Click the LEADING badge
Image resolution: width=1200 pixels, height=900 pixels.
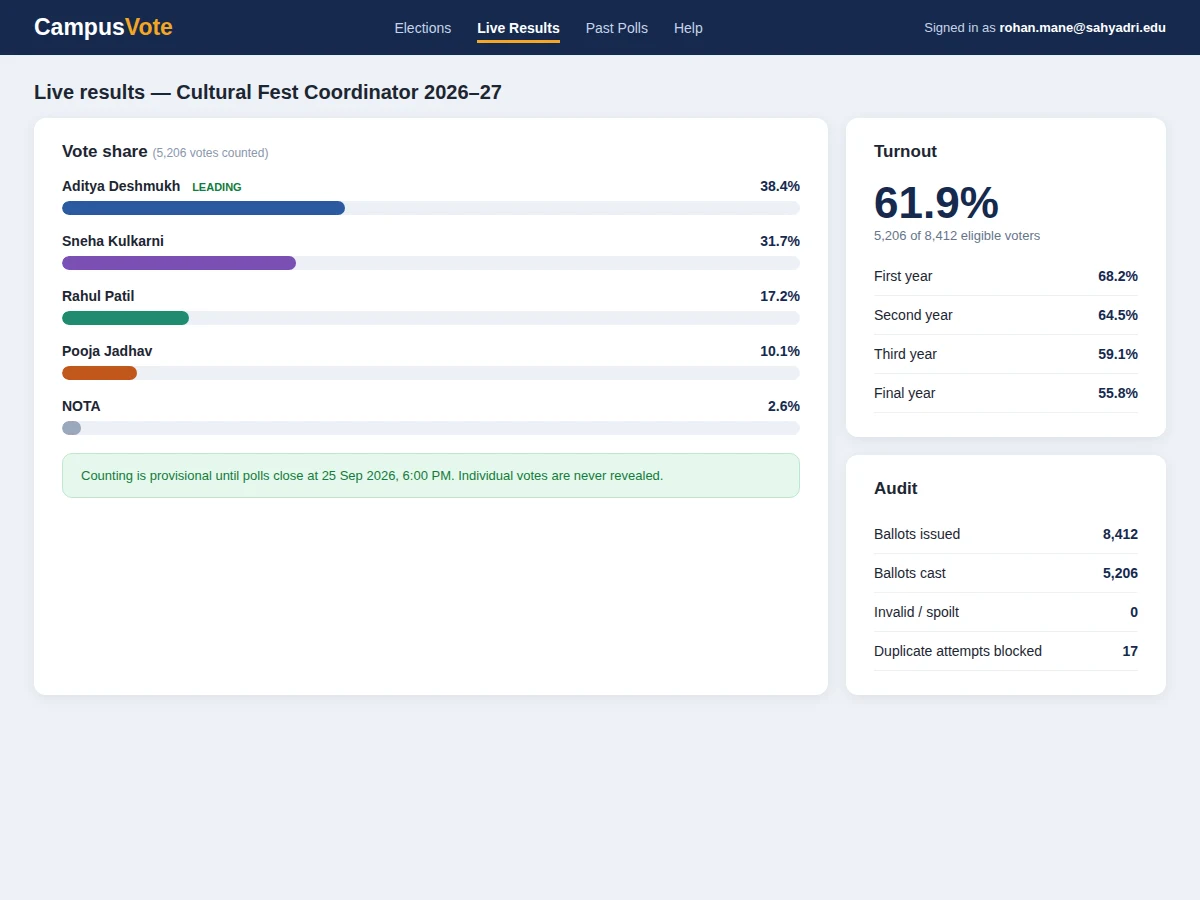click(217, 187)
